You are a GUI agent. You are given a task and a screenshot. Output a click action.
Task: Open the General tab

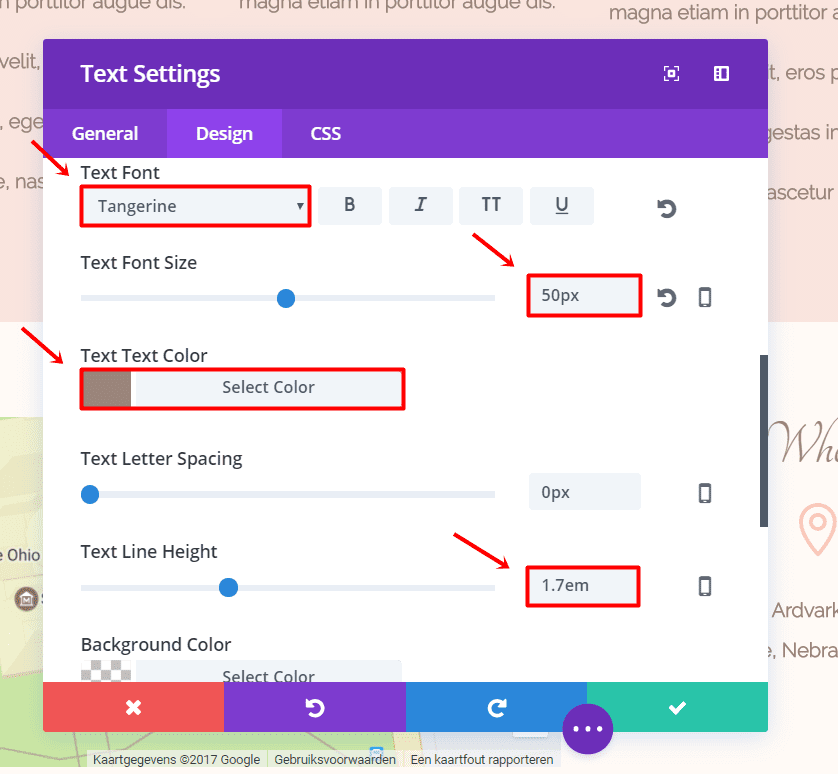pyautogui.click(x=105, y=134)
